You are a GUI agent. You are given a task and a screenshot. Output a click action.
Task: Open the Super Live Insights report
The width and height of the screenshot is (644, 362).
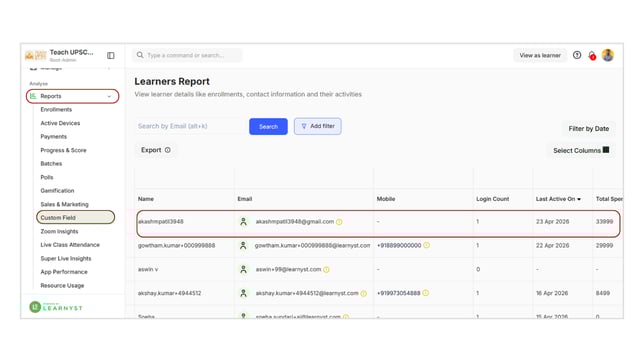click(66, 258)
